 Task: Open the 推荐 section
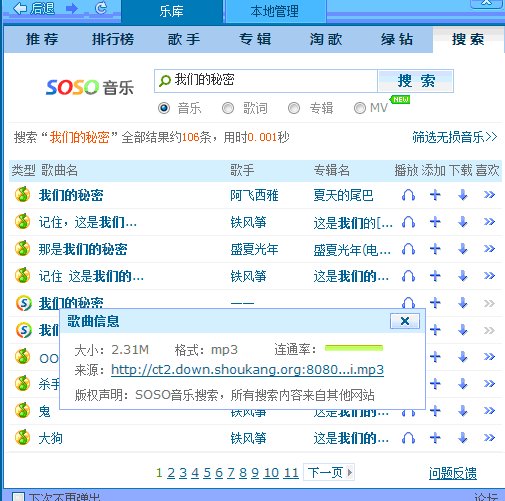pos(42,39)
